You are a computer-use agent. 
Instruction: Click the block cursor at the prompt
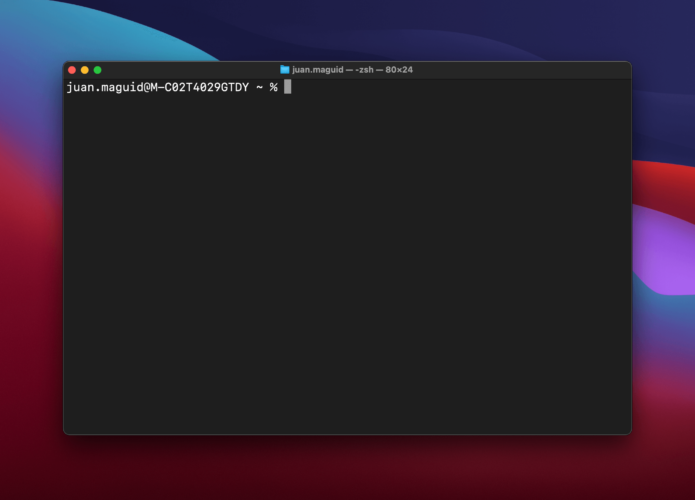click(287, 87)
